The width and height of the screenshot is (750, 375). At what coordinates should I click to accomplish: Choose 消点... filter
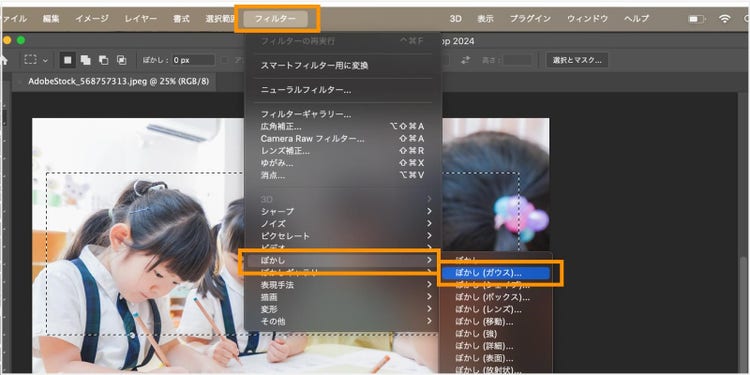(x=342, y=176)
